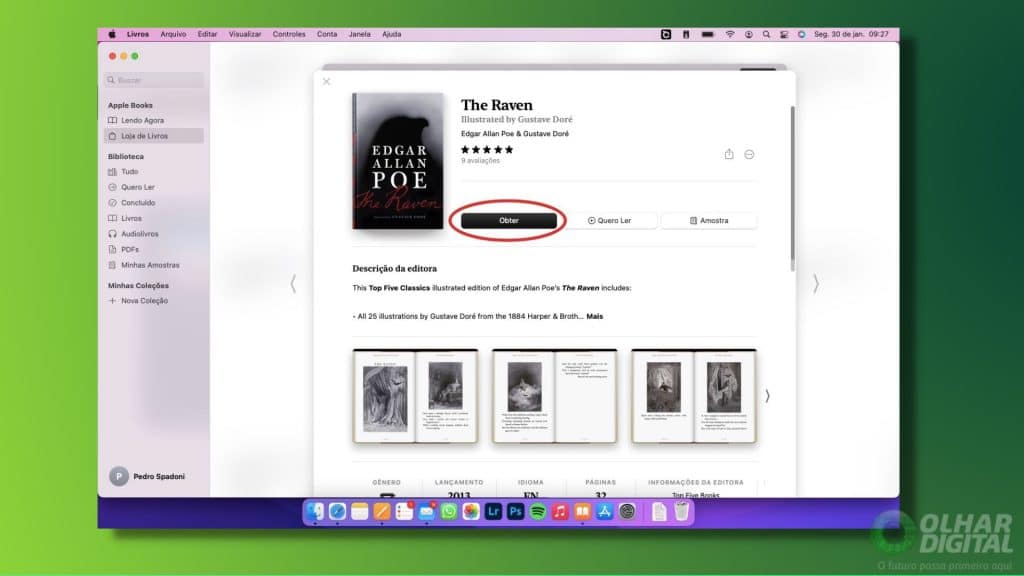Click the Spotlight search icon in menu bar
1024x576 pixels.
[x=766, y=34]
